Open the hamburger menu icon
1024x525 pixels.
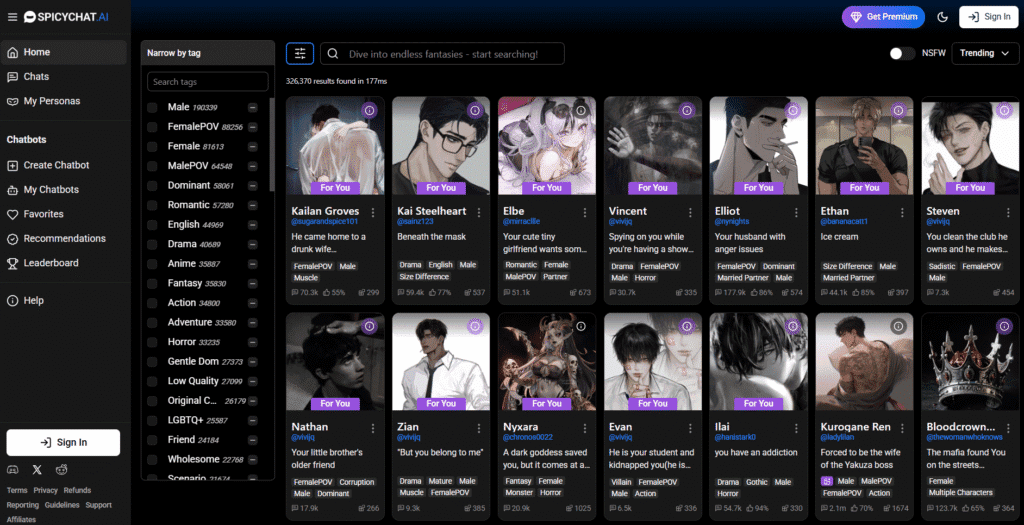[12, 17]
